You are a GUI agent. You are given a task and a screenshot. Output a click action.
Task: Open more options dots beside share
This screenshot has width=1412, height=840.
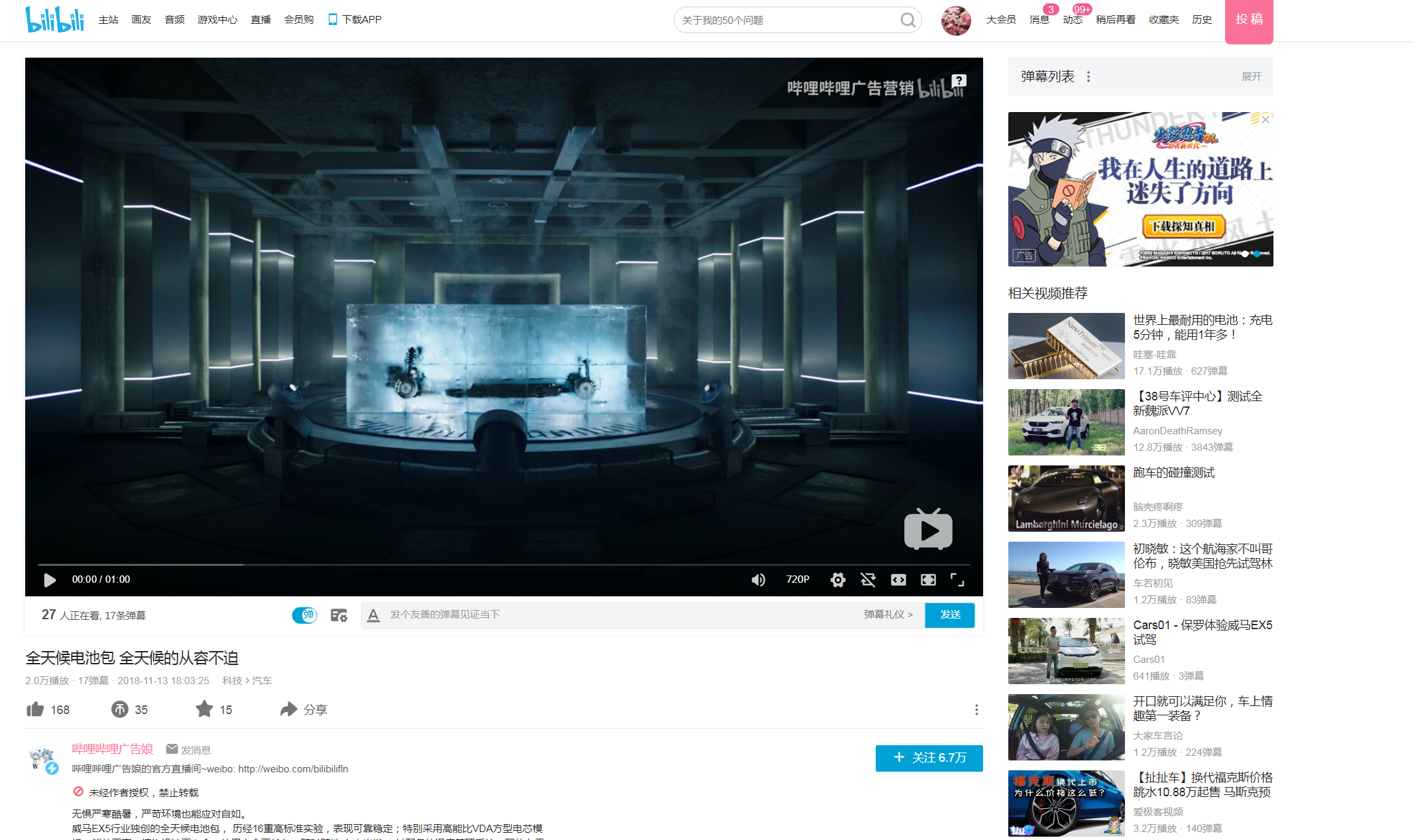(x=976, y=710)
